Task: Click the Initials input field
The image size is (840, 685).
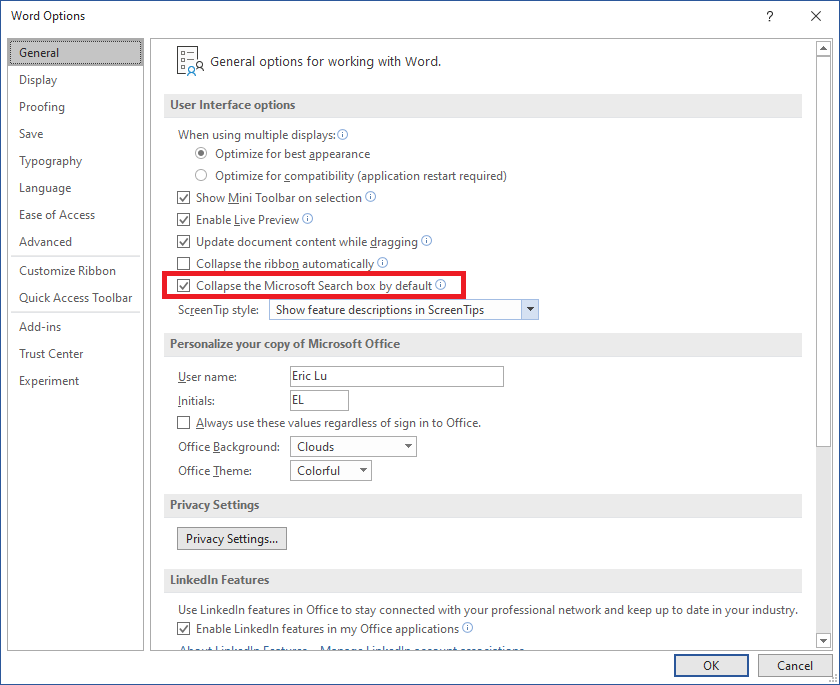Action: point(319,400)
